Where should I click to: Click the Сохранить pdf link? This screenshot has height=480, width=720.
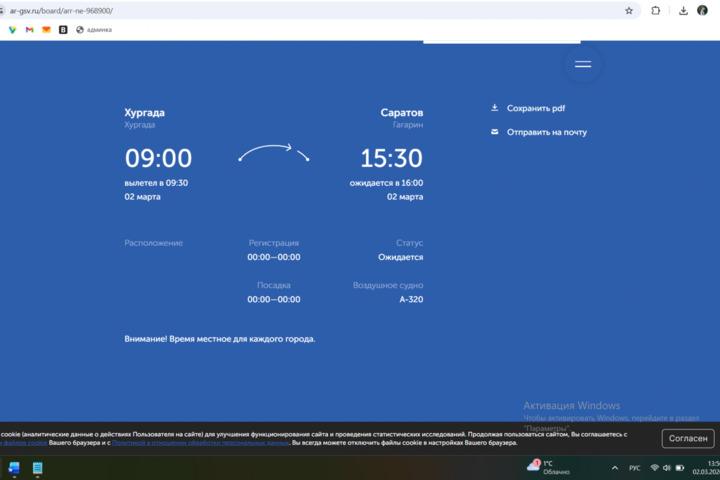point(535,108)
